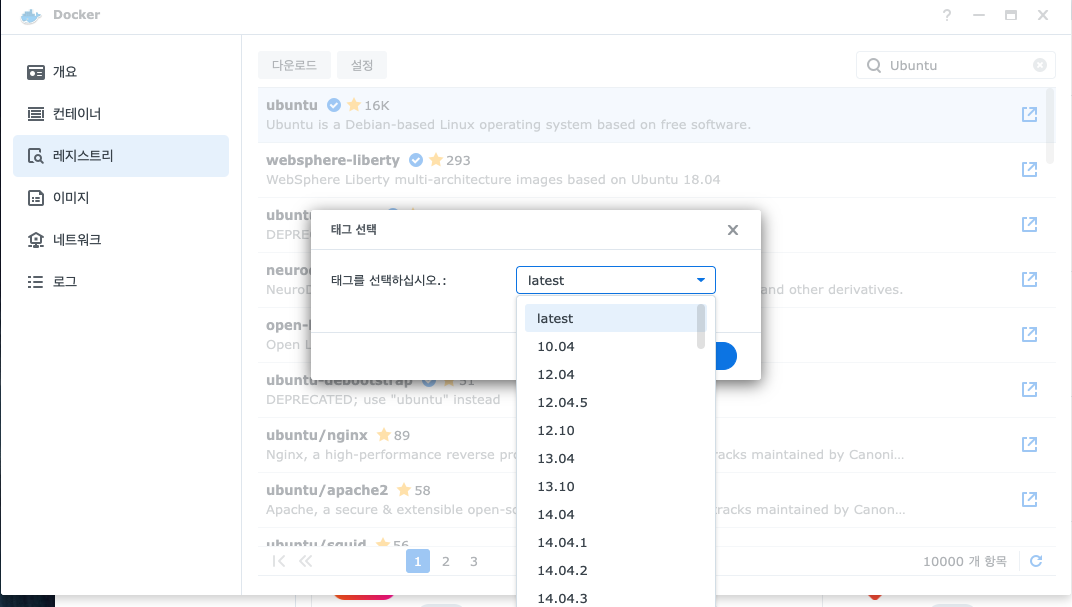1072x607 pixels.
Task: Go to previous pages arrow
Action: 306,561
